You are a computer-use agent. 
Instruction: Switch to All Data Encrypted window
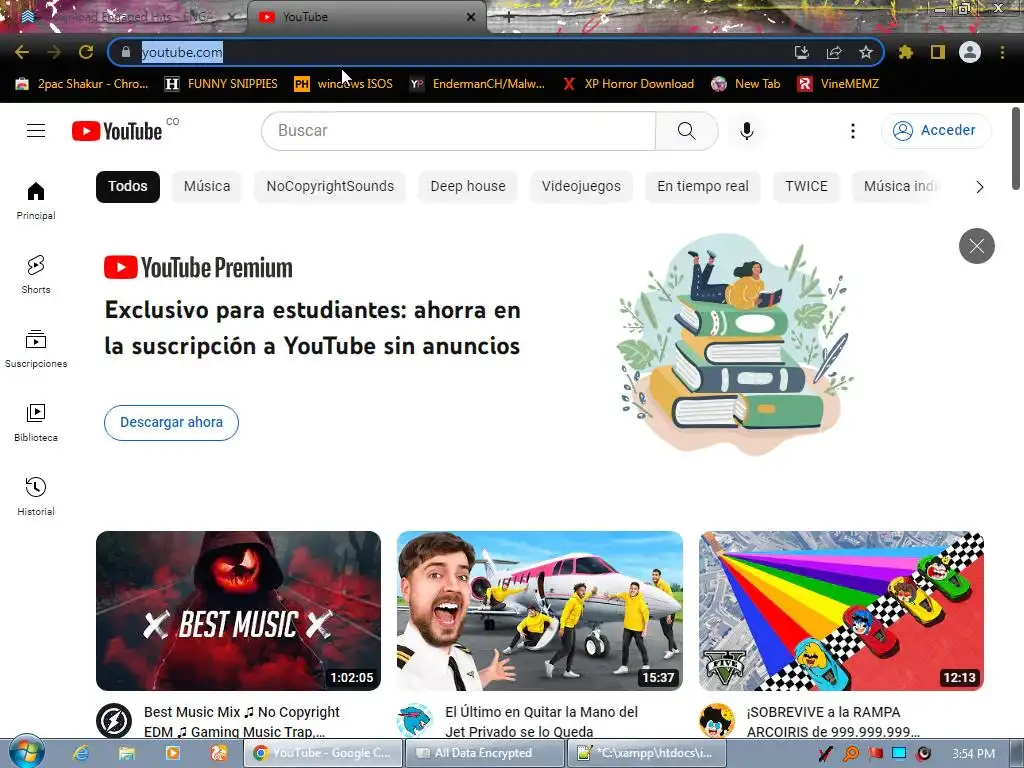point(485,753)
